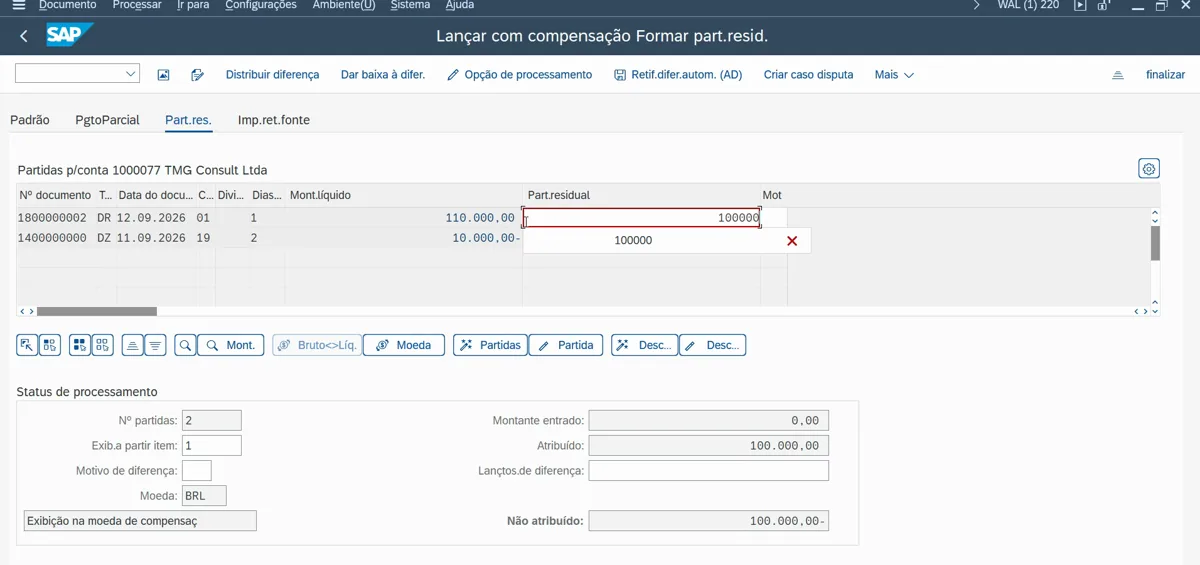Image resolution: width=1200 pixels, height=565 pixels.
Task: Click the Partida pencil button
Action: 566,345
